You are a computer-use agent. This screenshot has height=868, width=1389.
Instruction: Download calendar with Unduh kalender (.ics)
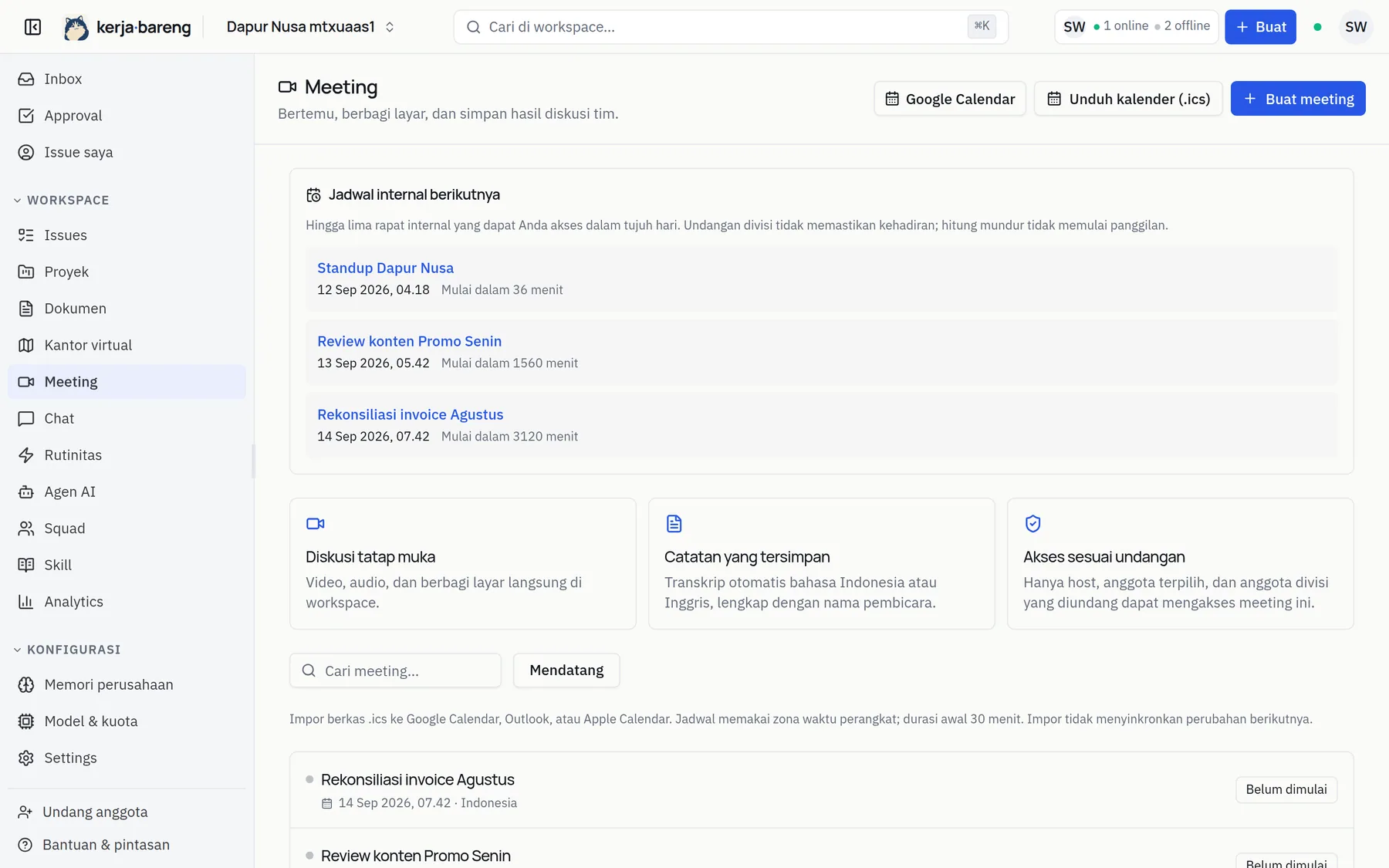[x=1128, y=99]
